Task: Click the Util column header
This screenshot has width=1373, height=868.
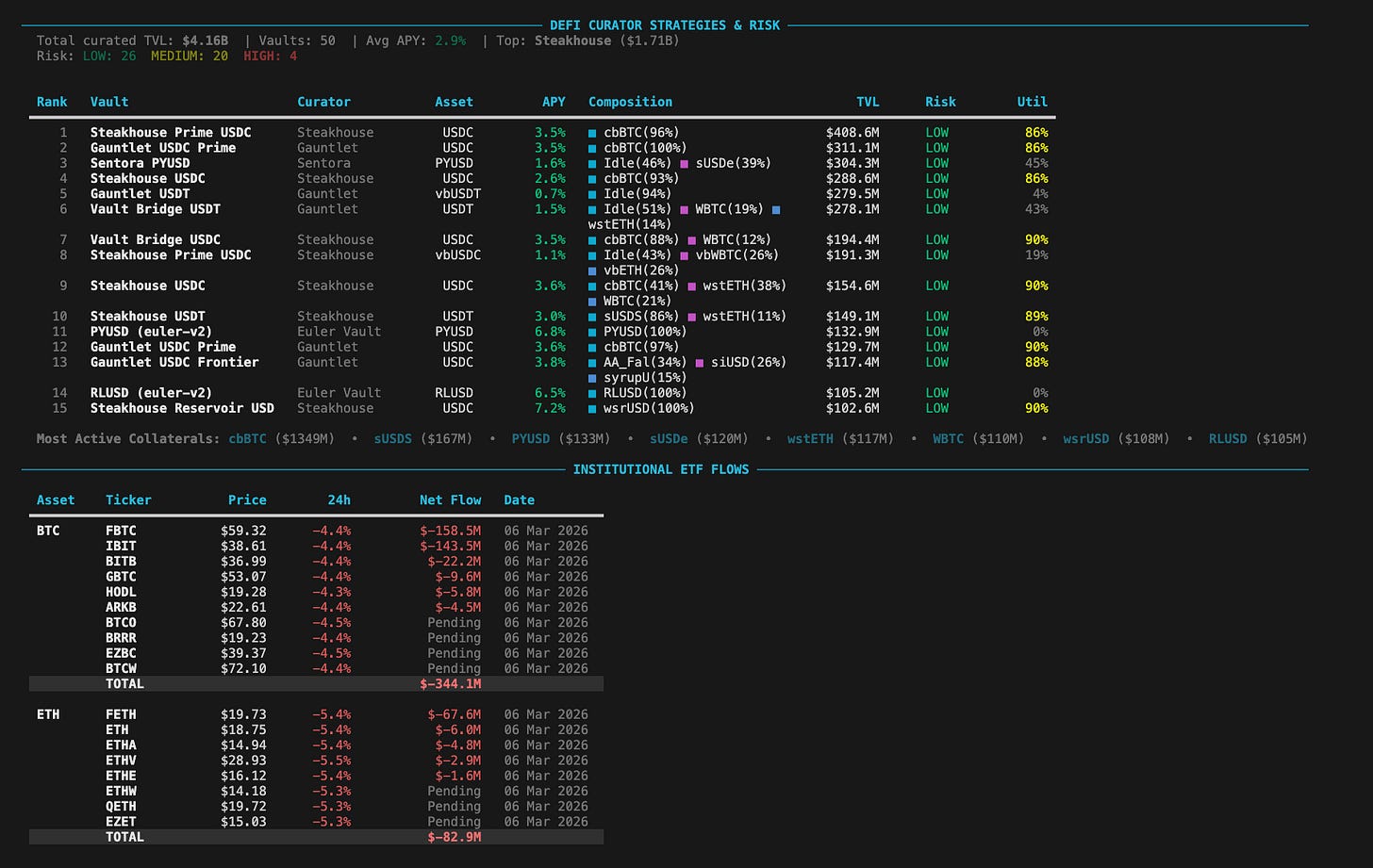Action: [x=1033, y=102]
